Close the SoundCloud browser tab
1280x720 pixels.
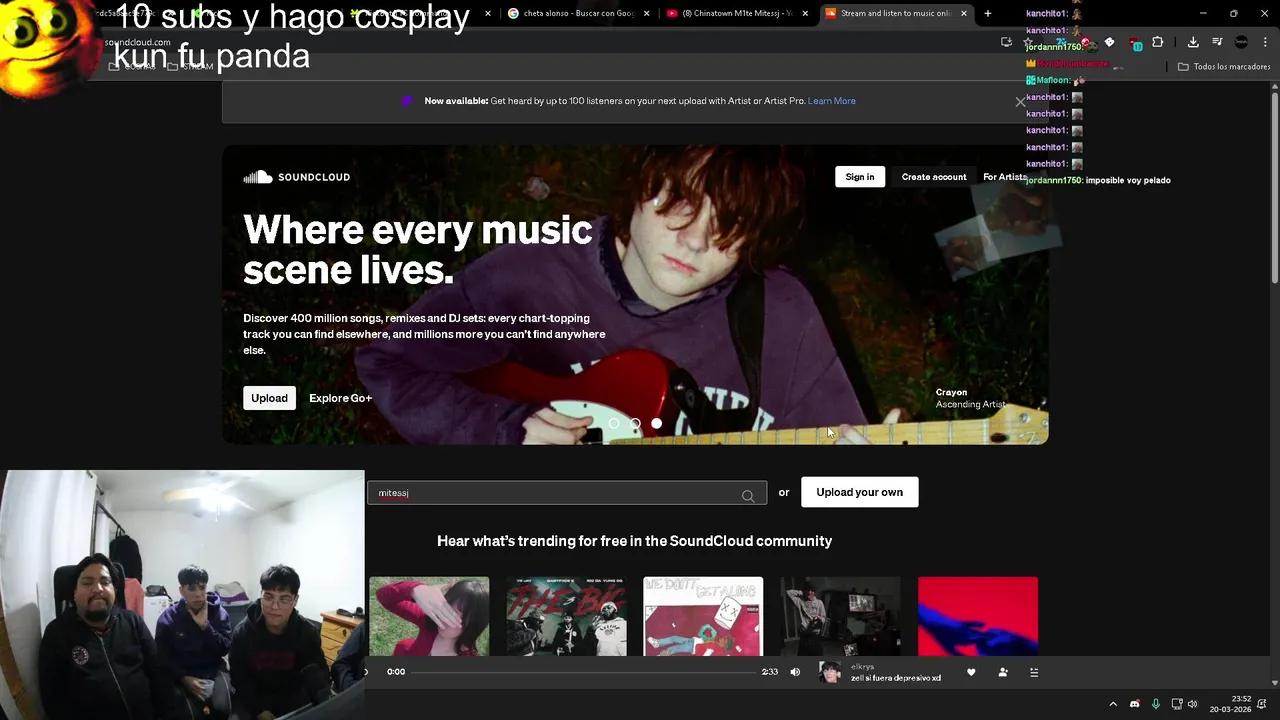point(964,13)
